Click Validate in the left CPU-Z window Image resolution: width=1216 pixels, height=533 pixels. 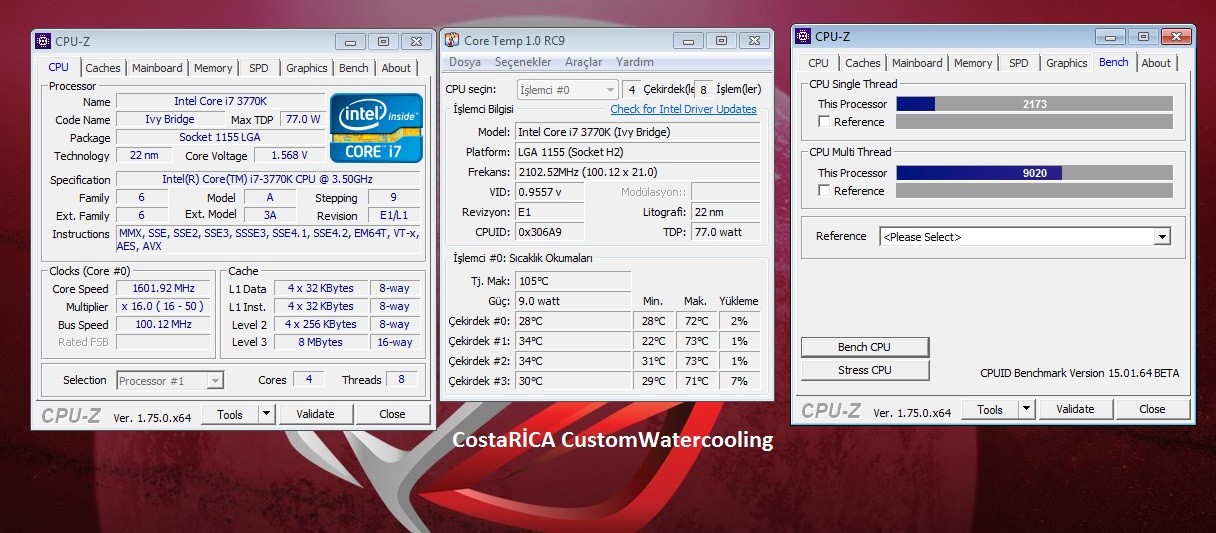point(315,414)
